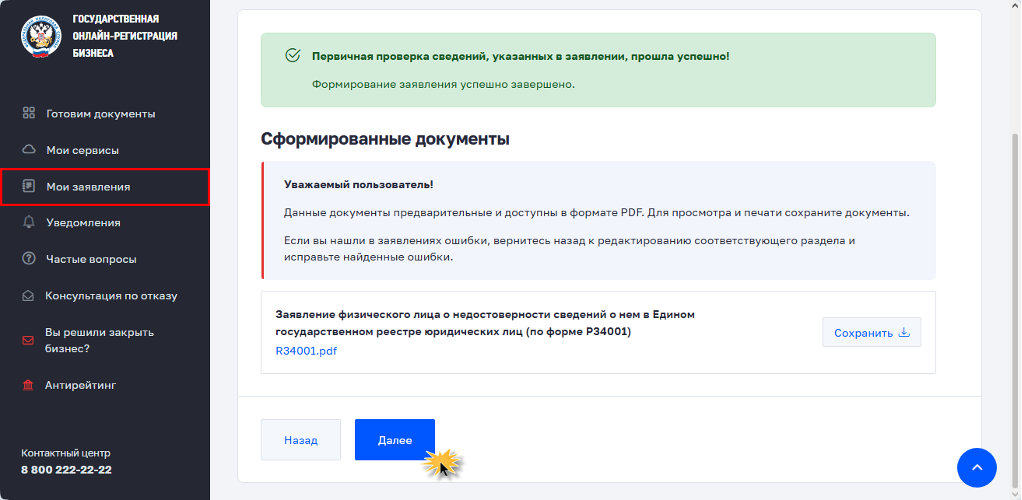Click the question mark icon beside Частые вопросы
Viewport: 1022px width, 500px height.
(x=28, y=259)
